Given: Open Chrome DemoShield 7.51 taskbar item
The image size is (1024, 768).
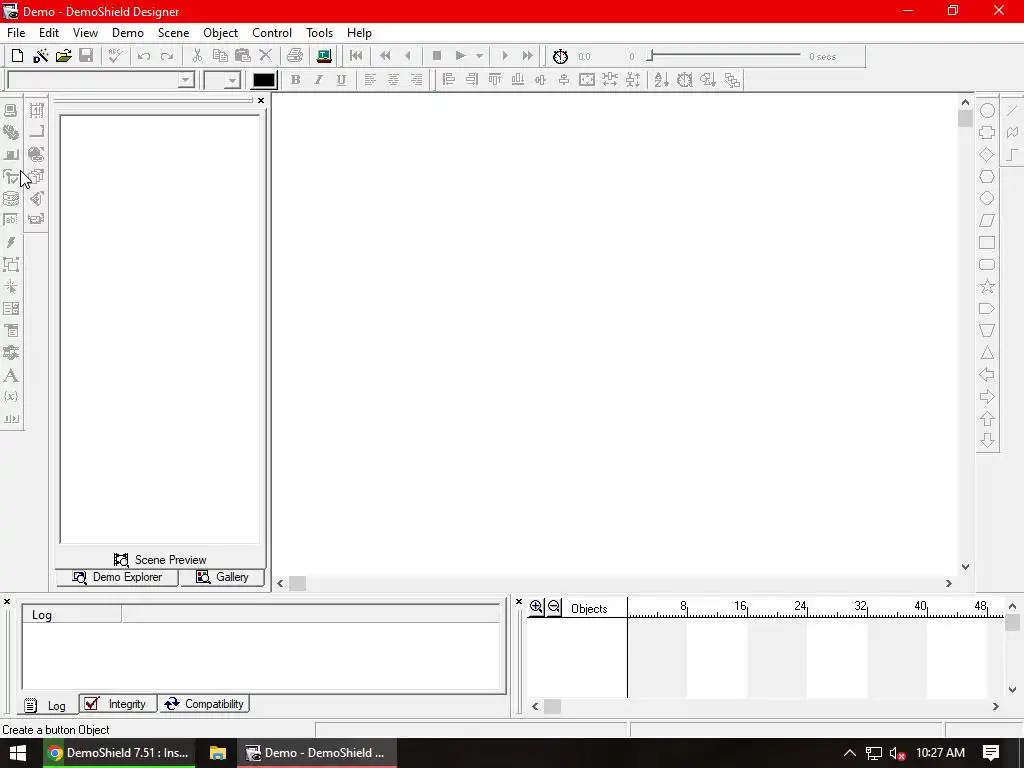Looking at the screenshot, I should [x=120, y=753].
